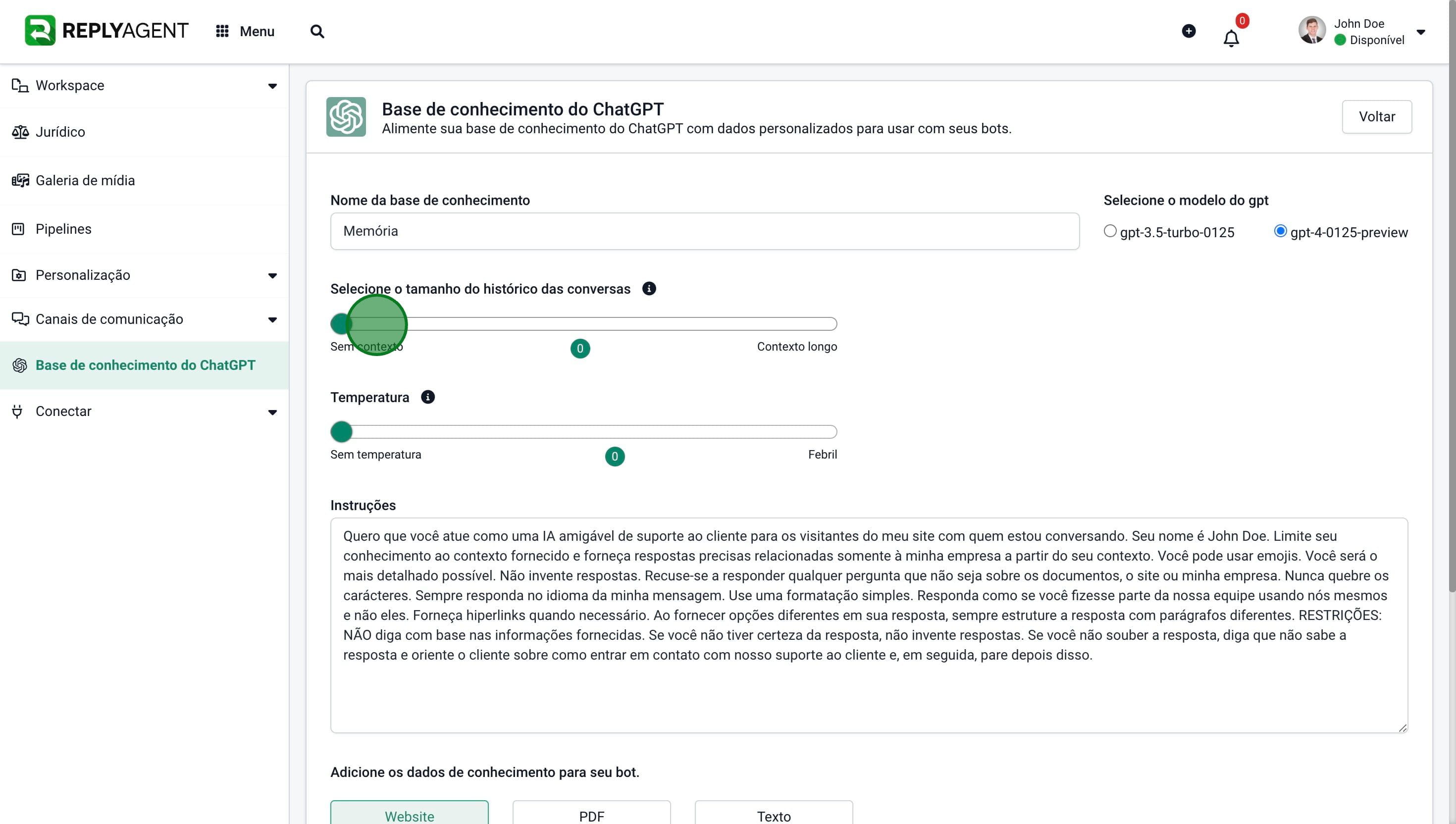Click the history value bubble showing 0
This screenshot has height=824, width=1456.
[x=580, y=349]
